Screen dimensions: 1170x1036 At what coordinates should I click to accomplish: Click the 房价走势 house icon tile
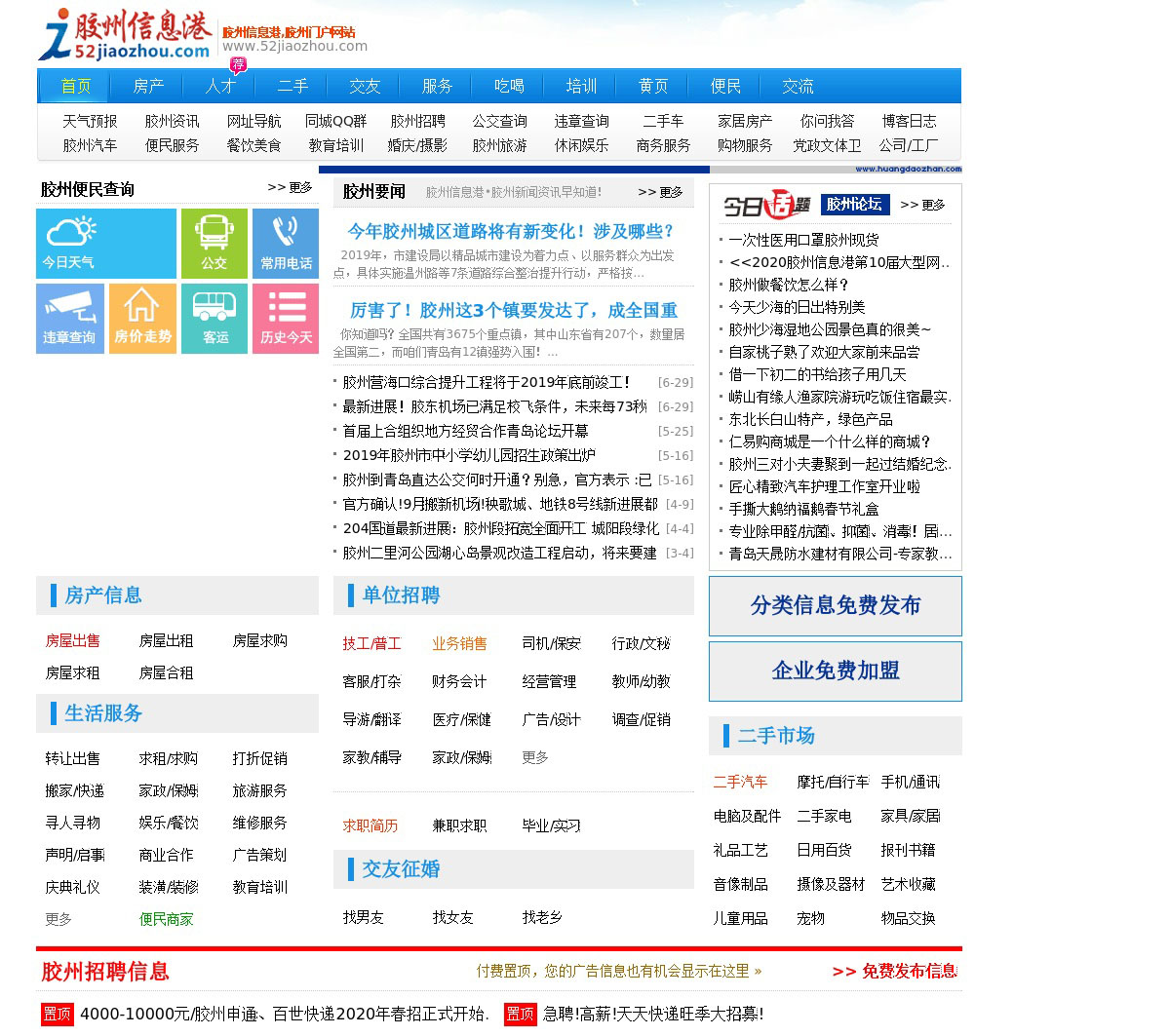[x=142, y=319]
